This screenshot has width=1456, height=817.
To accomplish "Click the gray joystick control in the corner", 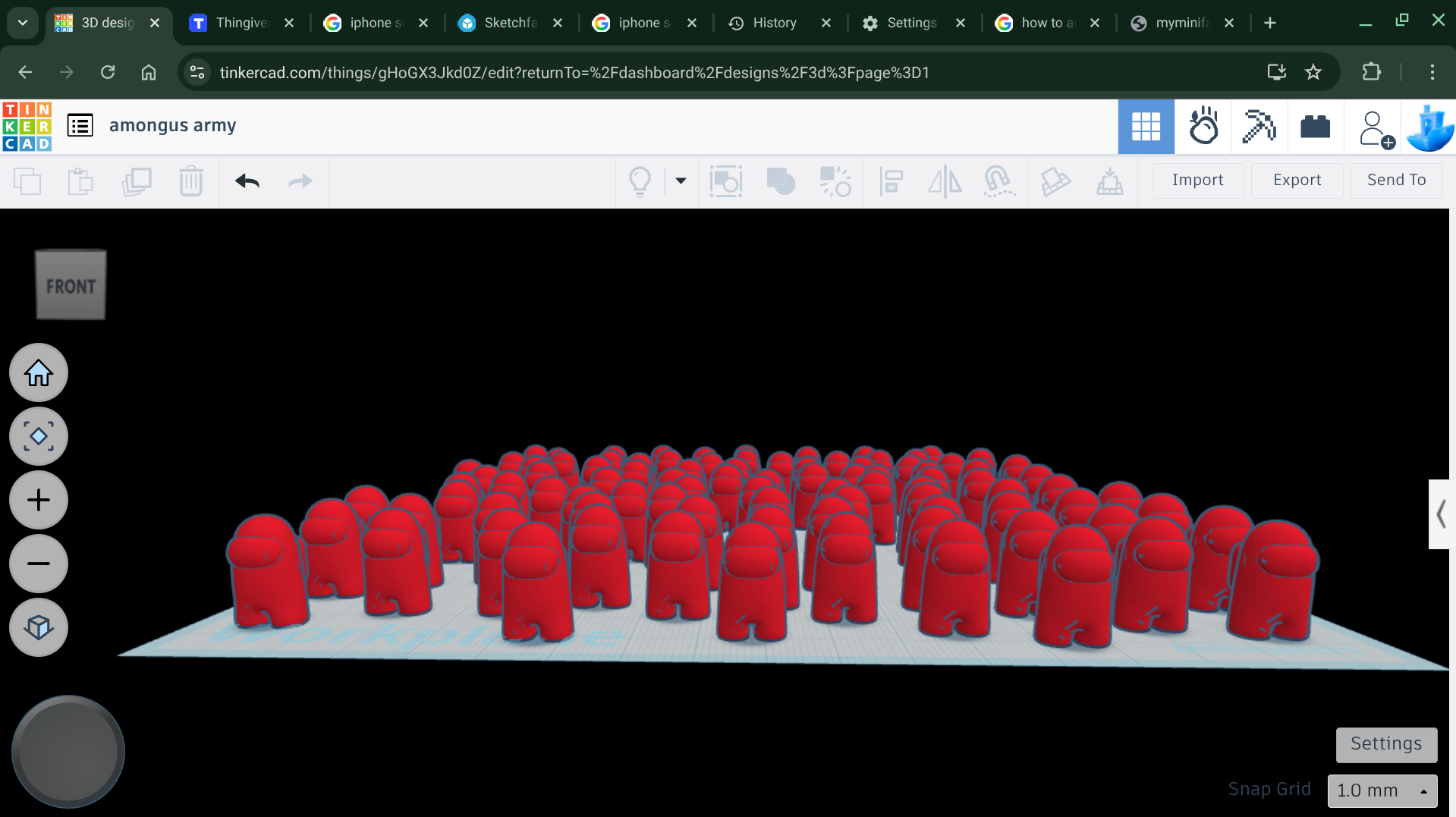I will [68, 751].
